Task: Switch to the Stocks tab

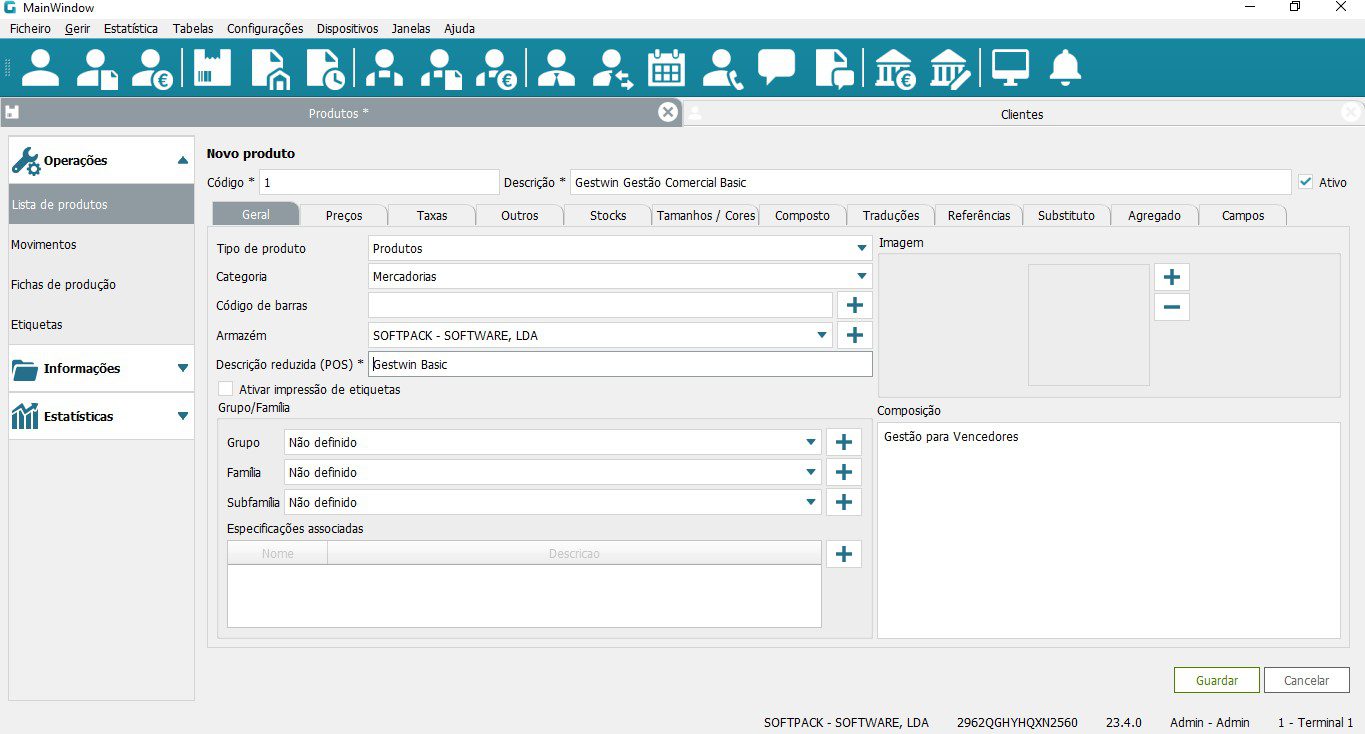Action: coord(608,215)
